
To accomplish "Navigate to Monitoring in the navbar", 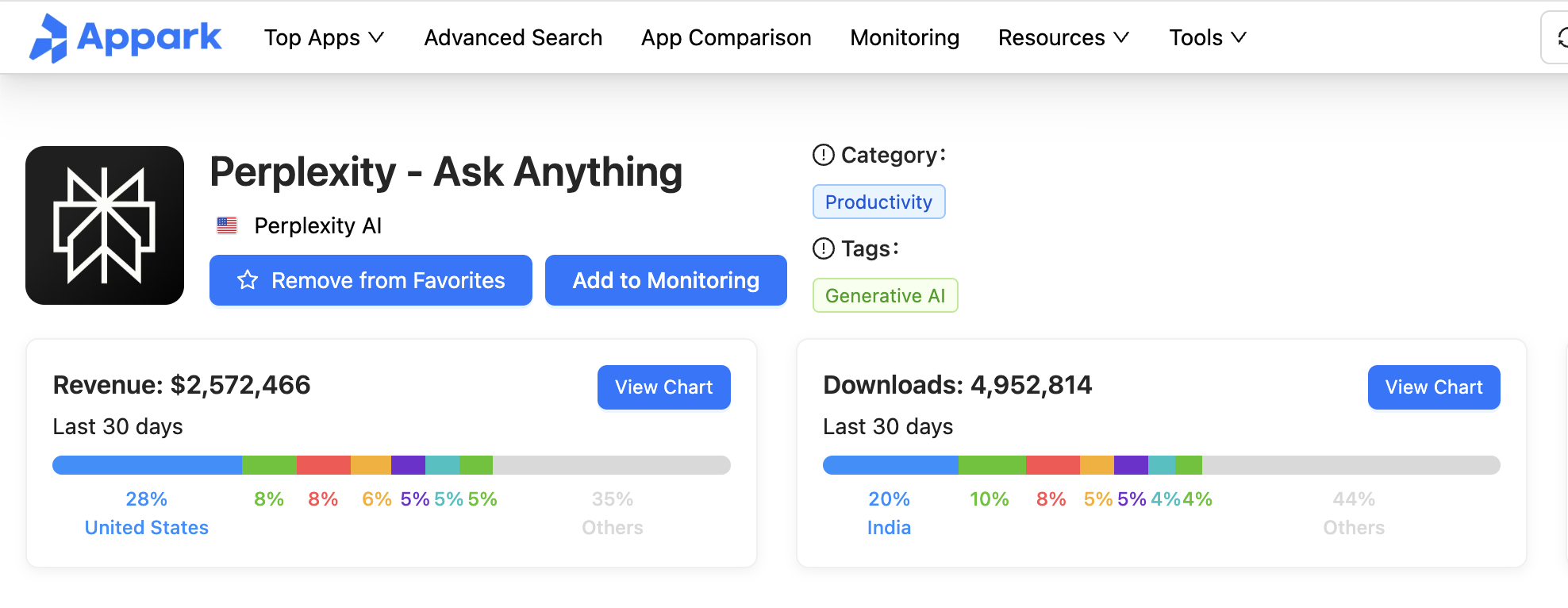I will 905,37.
